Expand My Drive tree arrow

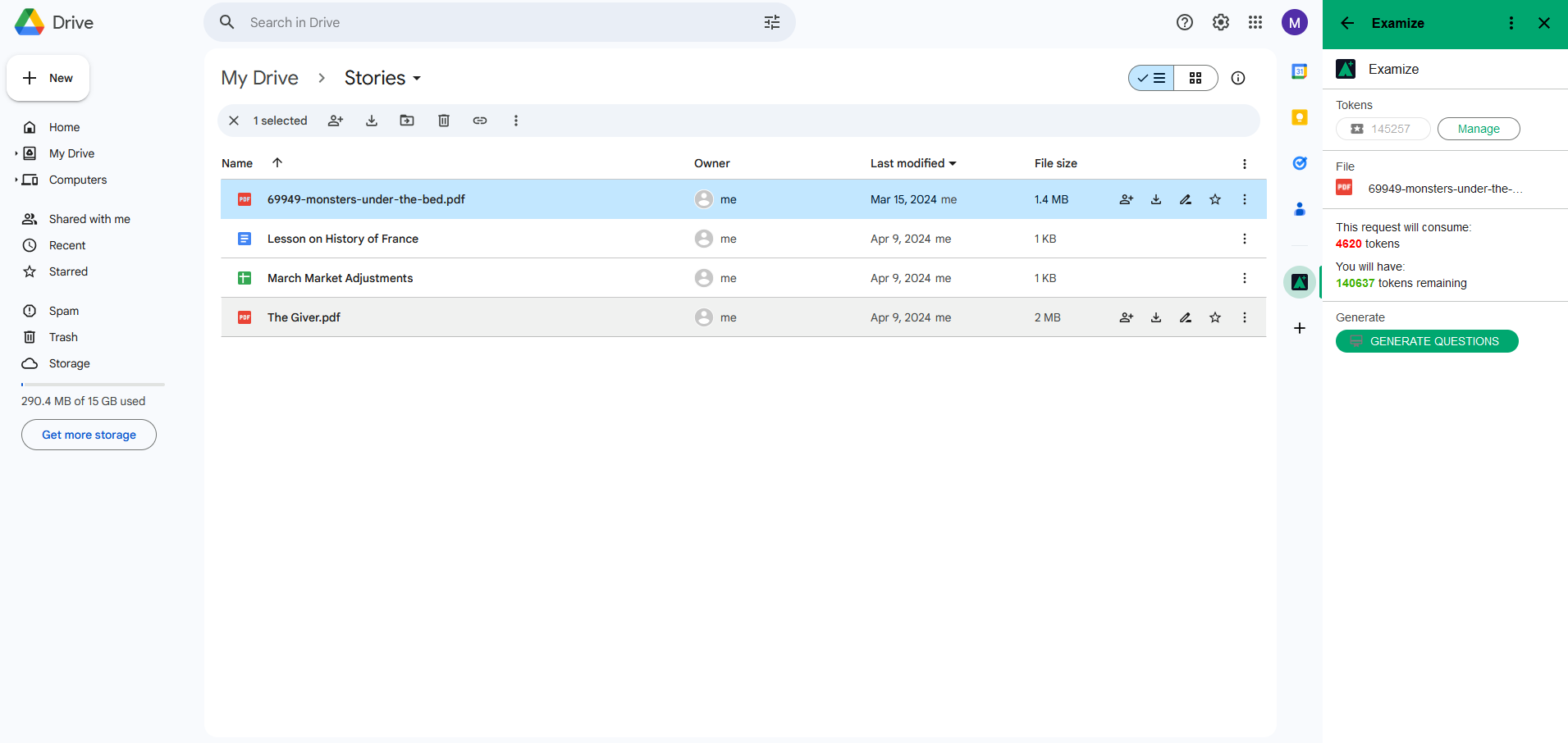pos(16,153)
